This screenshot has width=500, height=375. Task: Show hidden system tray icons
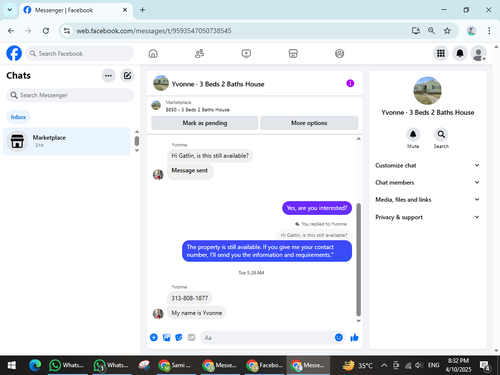click(384, 365)
